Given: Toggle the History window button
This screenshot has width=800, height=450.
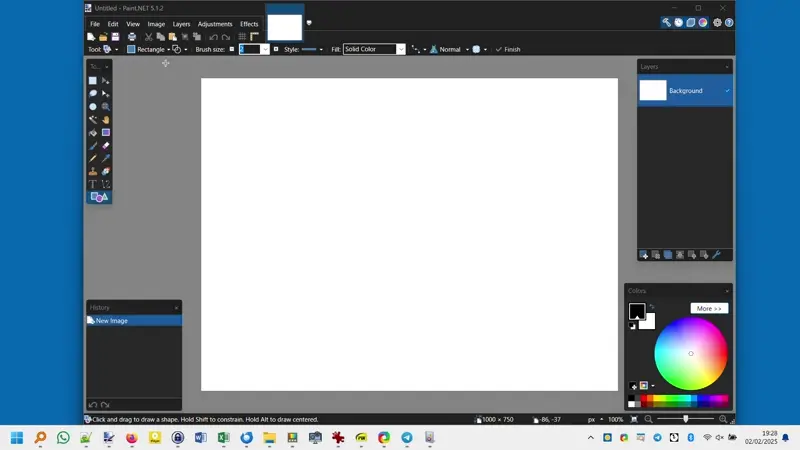Looking at the screenshot, I should pyautogui.click(x=679, y=22).
